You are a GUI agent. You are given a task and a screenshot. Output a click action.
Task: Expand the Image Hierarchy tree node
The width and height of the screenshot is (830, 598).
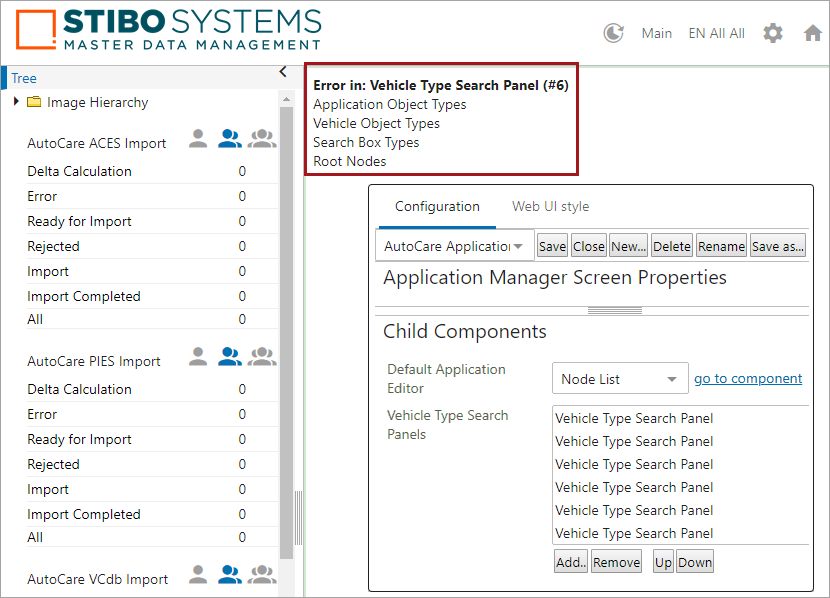coord(16,101)
